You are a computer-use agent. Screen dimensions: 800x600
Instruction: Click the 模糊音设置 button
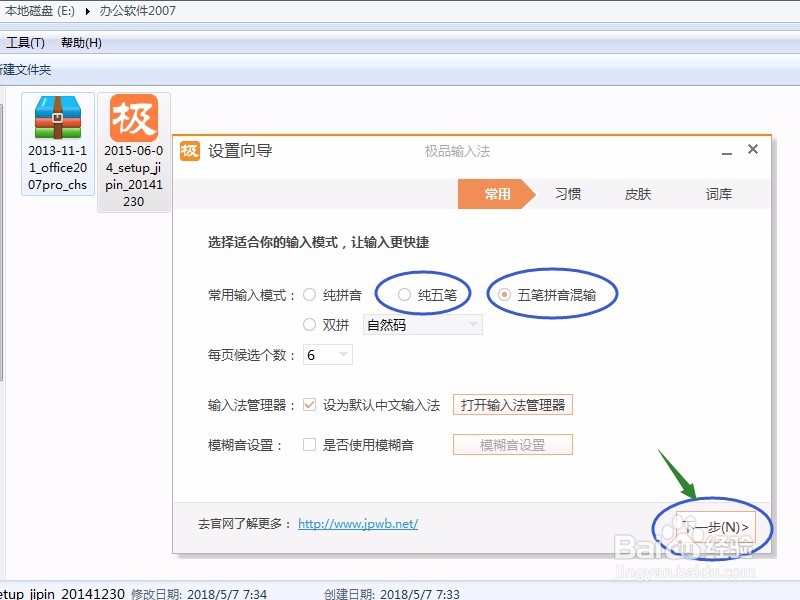[x=513, y=444]
